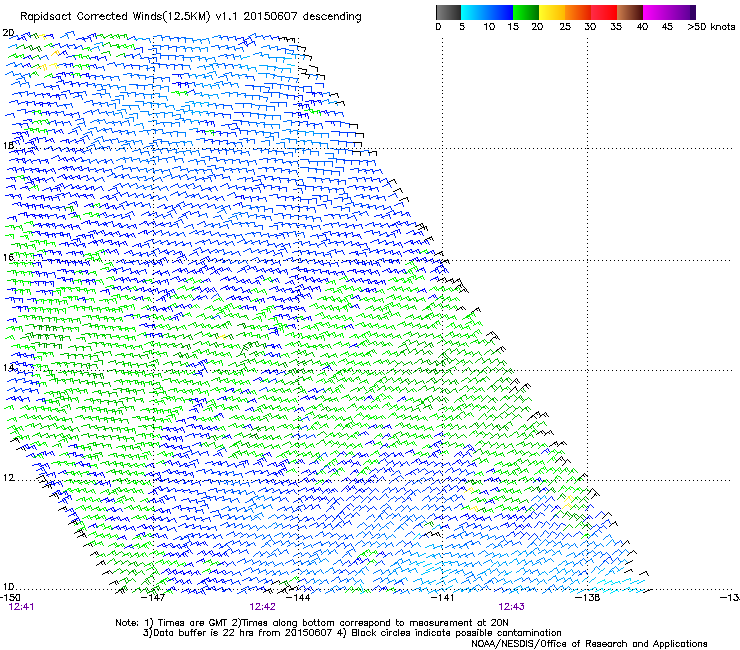Click the '>50 knots' legend label
The width and height of the screenshot is (740, 650).
(711, 27)
